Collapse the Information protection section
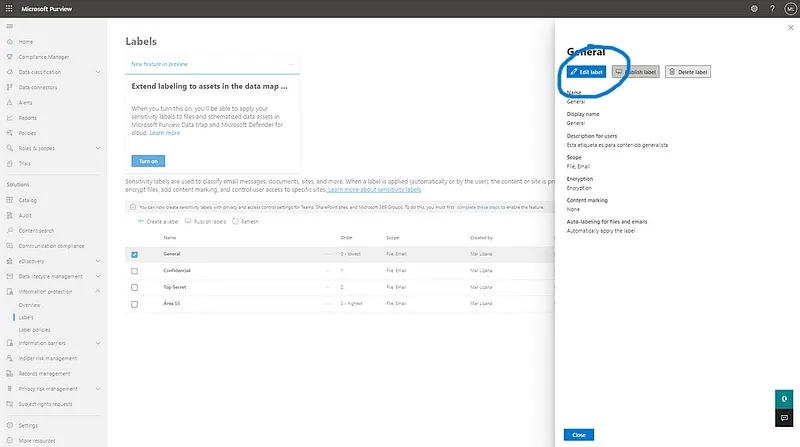 pos(98,291)
